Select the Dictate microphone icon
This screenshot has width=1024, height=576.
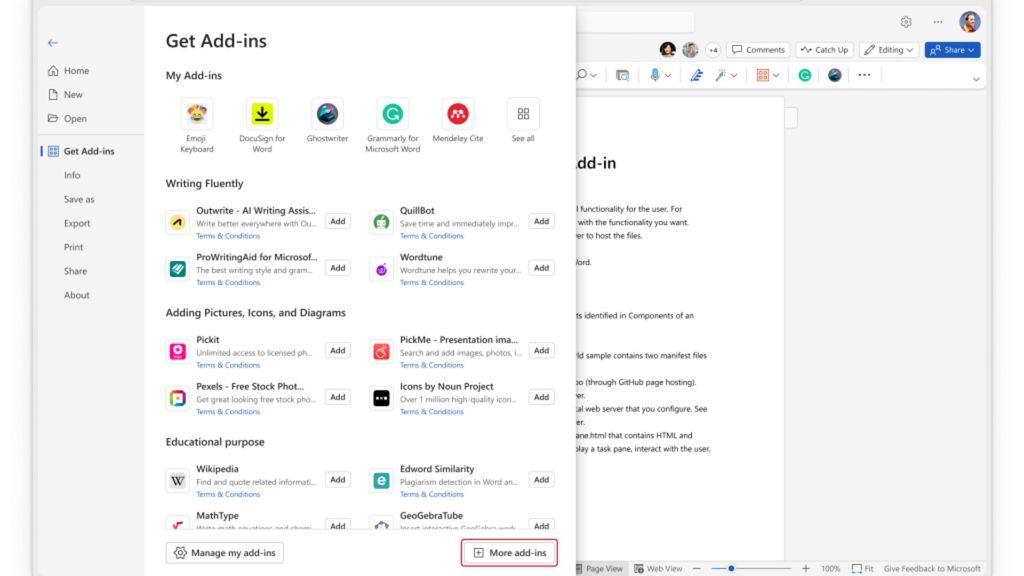[x=655, y=74]
